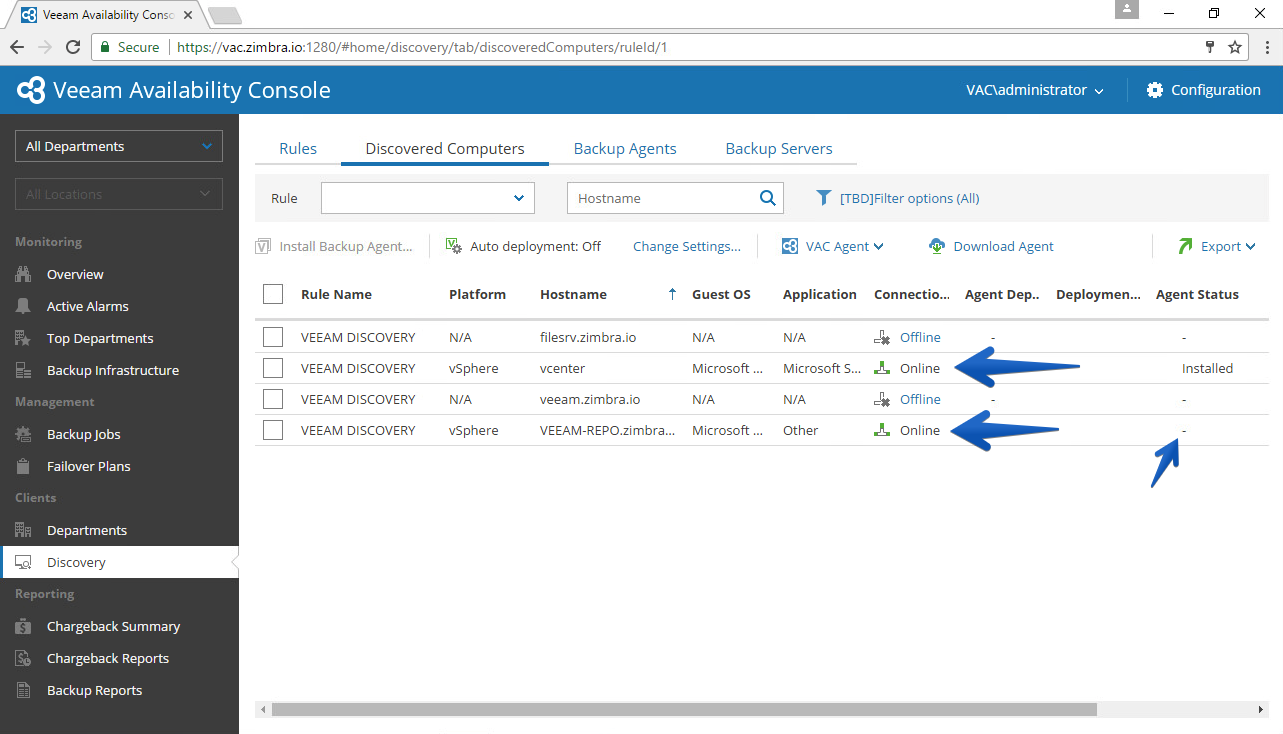Click the Top Departments icon
1283x734 pixels.
coord(24,338)
